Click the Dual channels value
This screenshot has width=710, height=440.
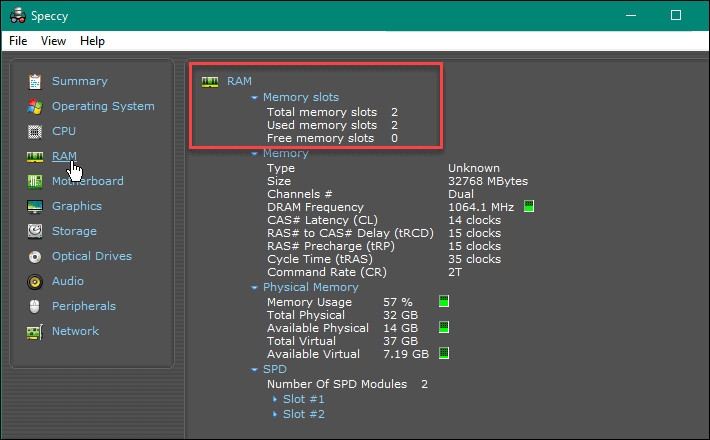tap(461, 194)
